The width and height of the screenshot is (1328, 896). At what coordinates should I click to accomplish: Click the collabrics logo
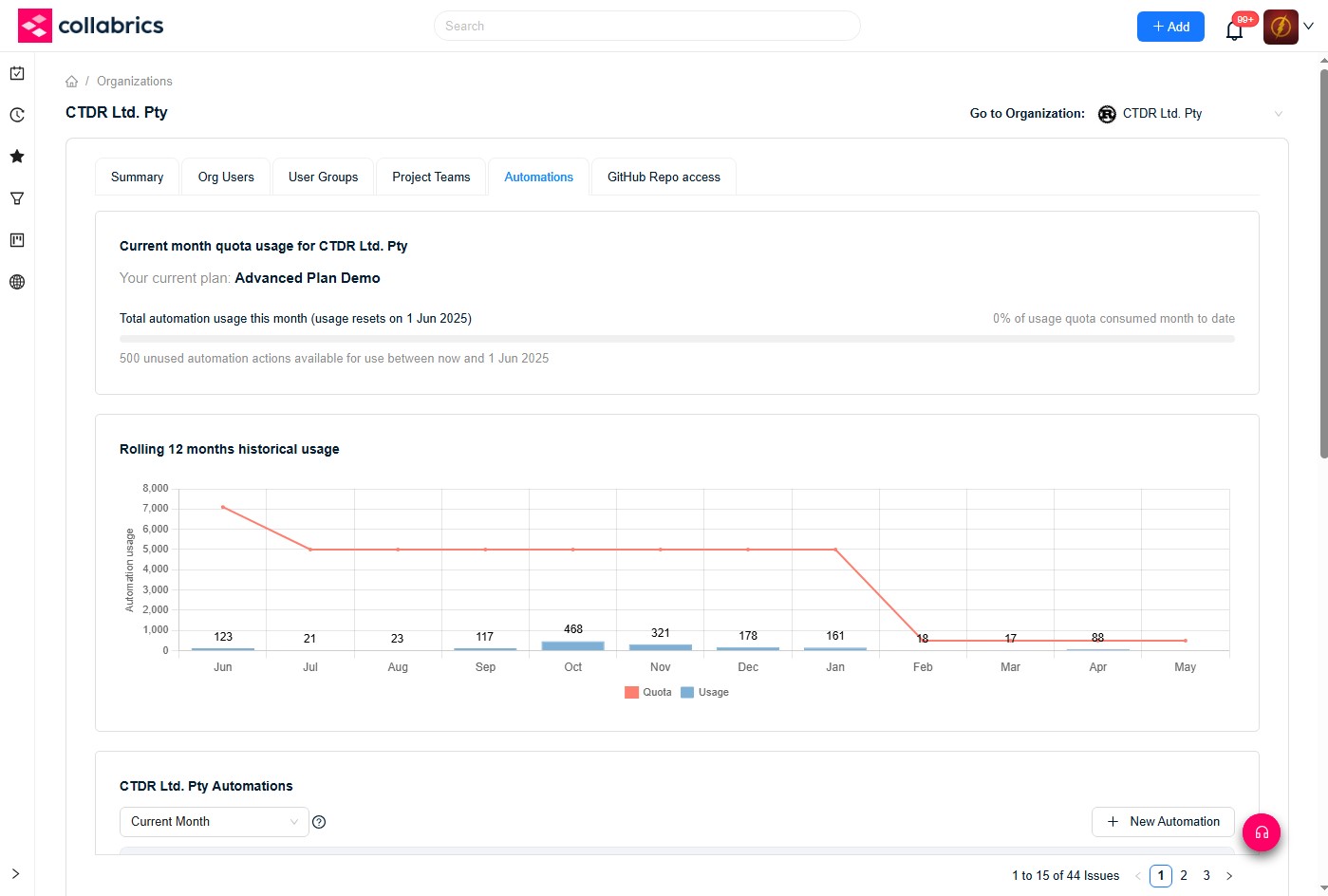[91, 26]
